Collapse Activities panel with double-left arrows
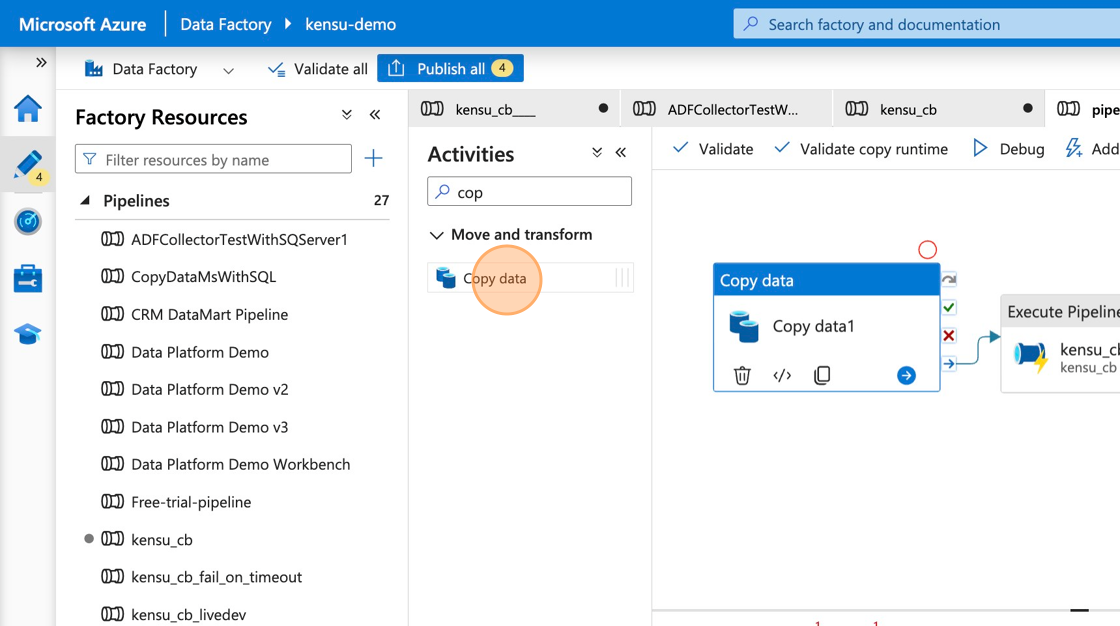Image resolution: width=1120 pixels, height=626 pixels. click(x=621, y=152)
